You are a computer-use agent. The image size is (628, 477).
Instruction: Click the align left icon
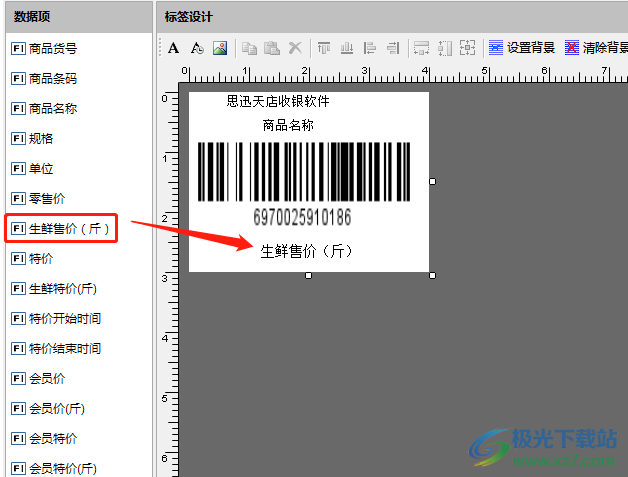click(x=370, y=48)
